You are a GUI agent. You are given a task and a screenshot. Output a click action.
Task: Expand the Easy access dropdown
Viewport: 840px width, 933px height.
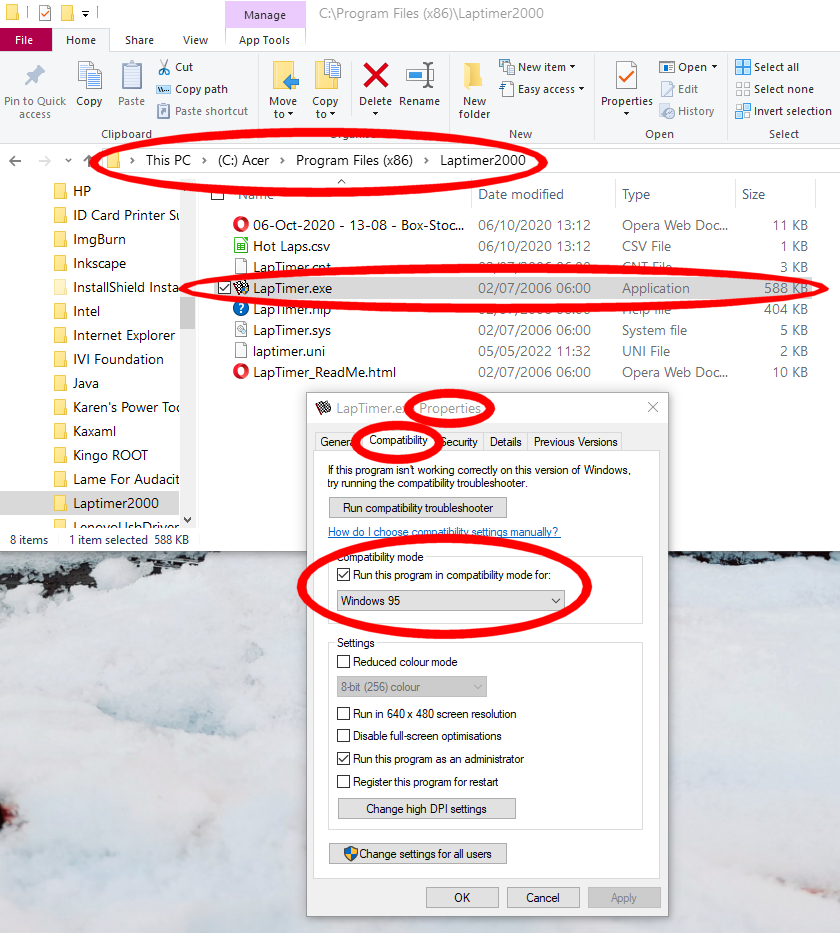546,89
